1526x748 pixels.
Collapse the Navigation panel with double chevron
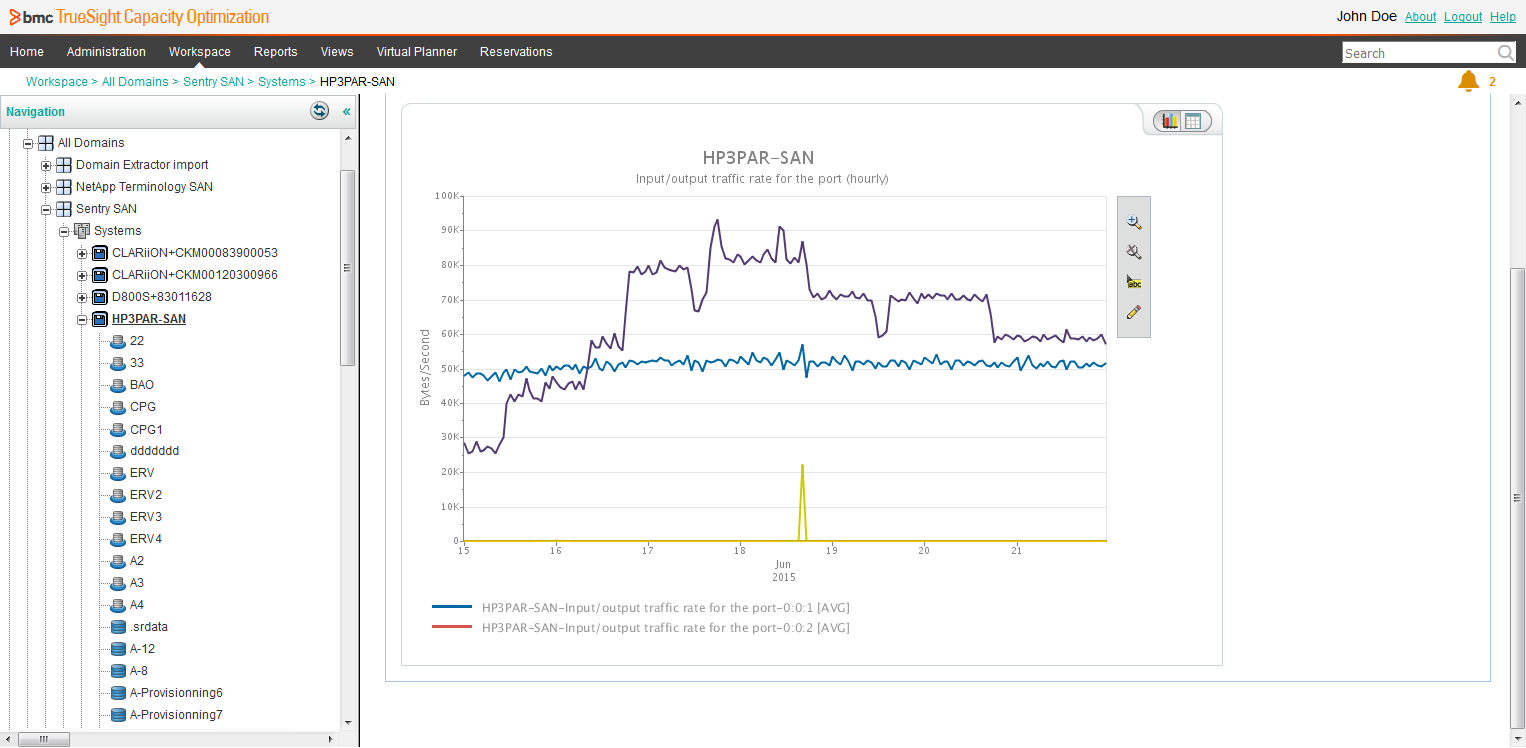click(347, 112)
